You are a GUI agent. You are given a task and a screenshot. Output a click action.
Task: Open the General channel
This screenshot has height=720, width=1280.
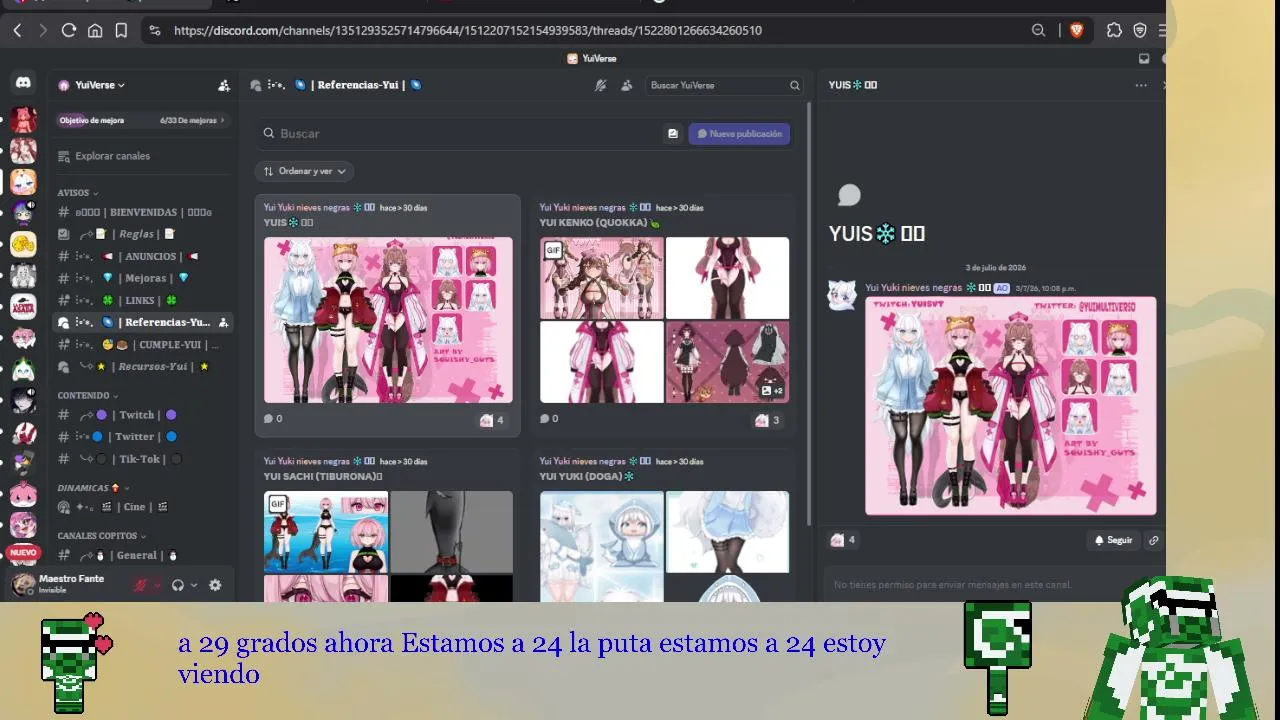click(143, 555)
